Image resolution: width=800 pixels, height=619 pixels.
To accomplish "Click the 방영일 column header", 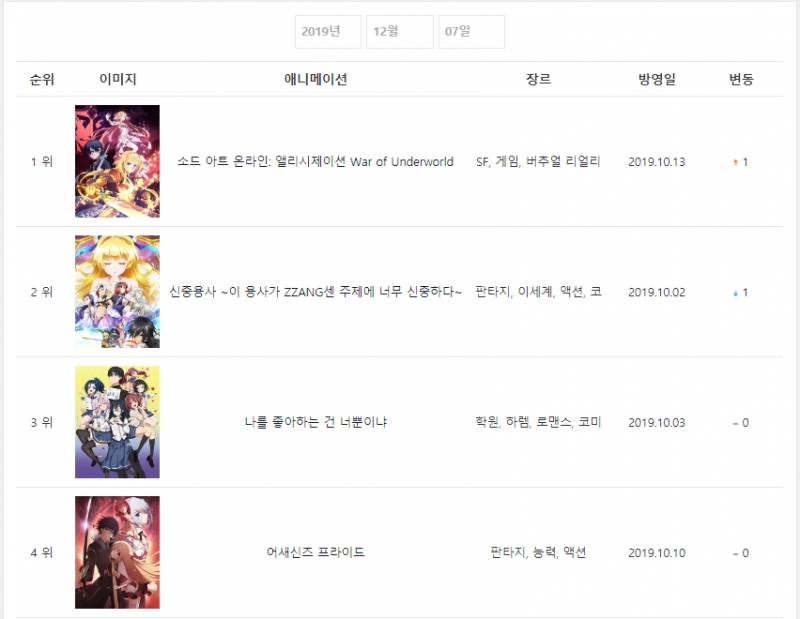I will 657,79.
